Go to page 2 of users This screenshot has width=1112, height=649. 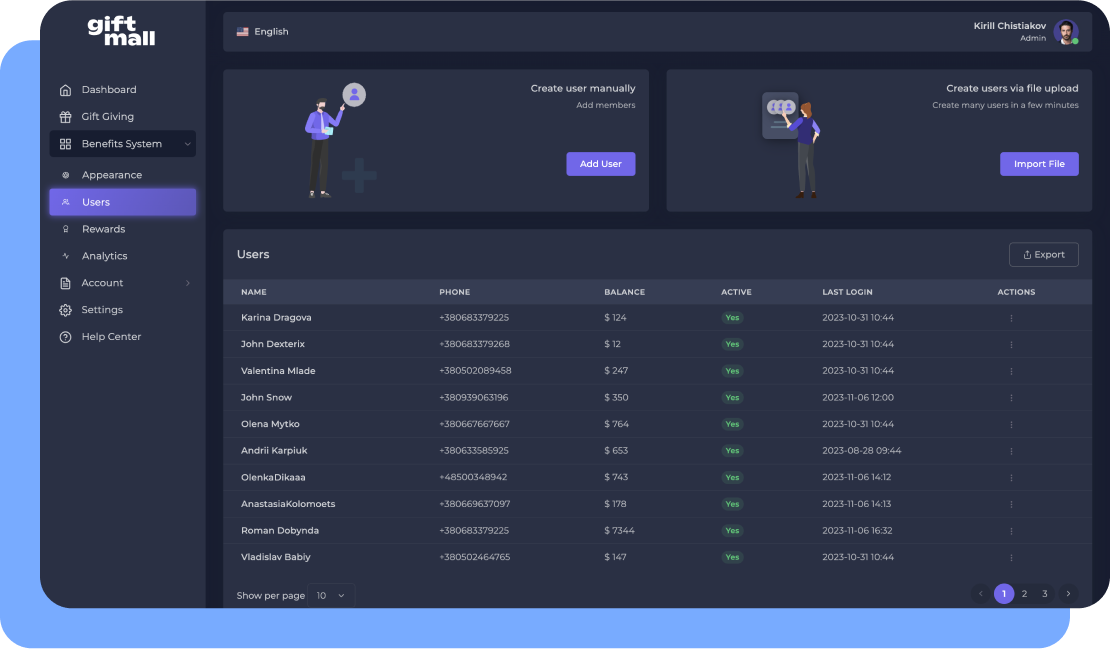pyautogui.click(x=1024, y=594)
